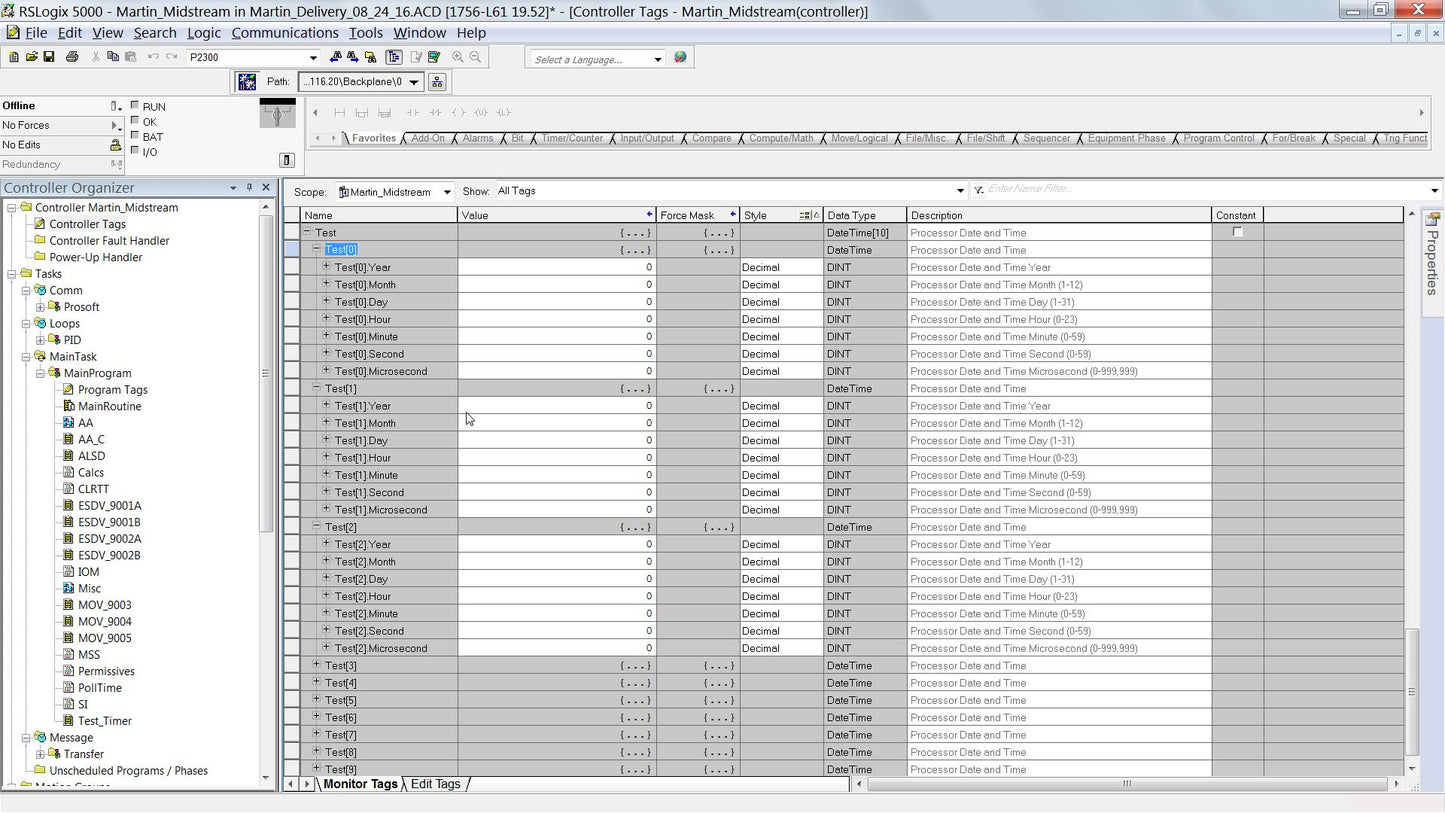Click the Test[0].Month value cell
Image resolution: width=1445 pixels, height=813 pixels.
[556, 285]
